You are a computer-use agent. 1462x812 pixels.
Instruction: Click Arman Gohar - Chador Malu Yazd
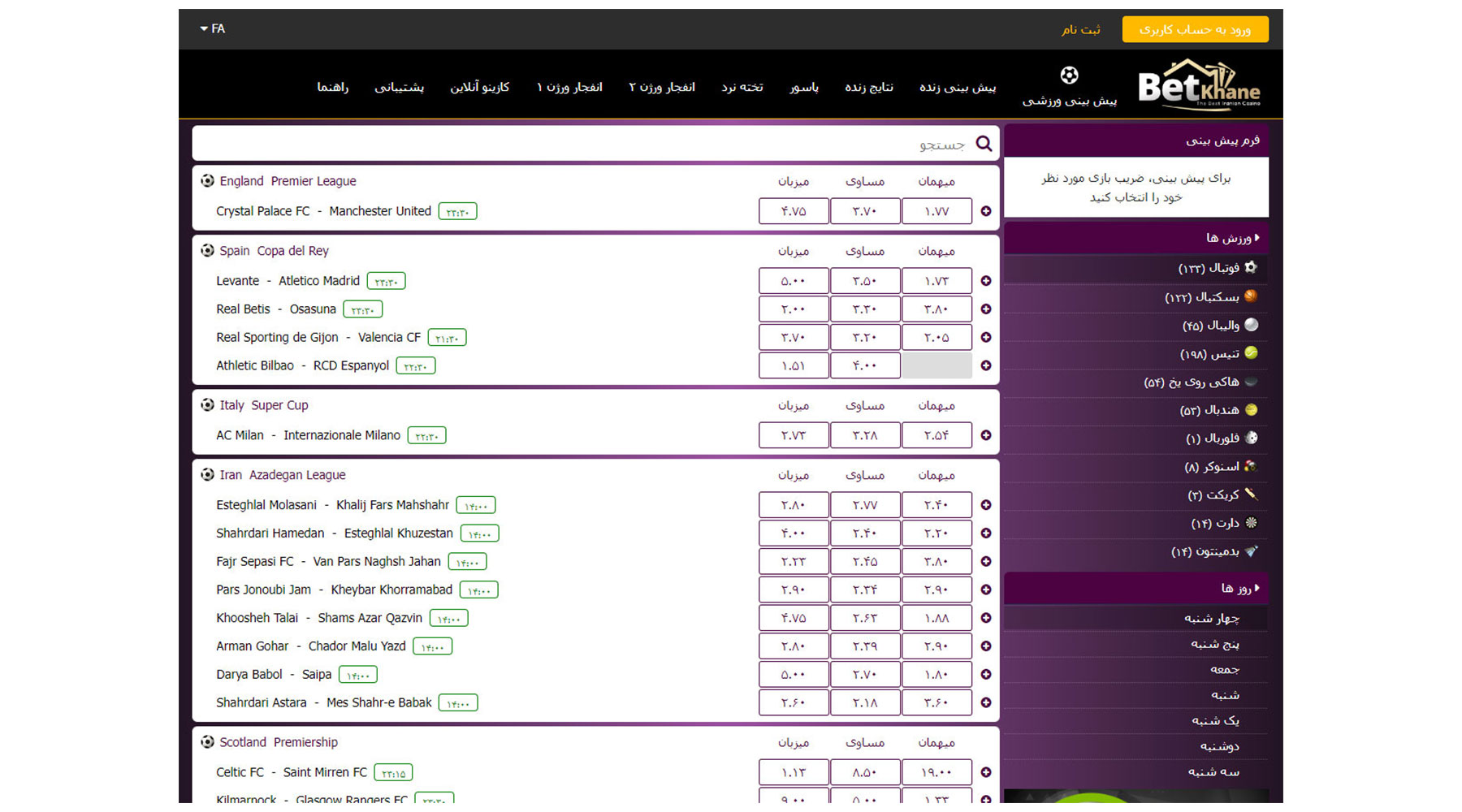[311, 646]
